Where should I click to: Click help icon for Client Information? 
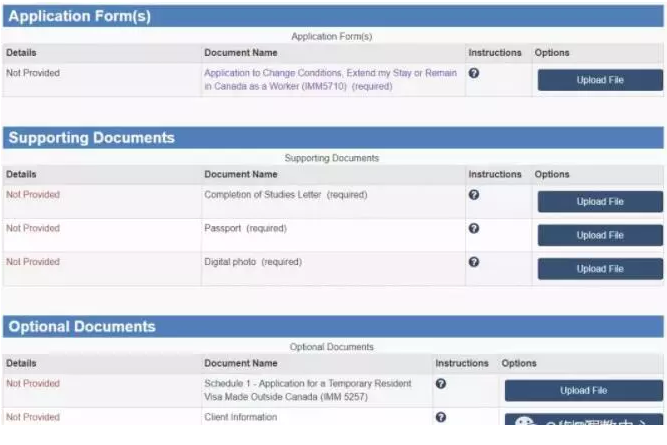tap(441, 418)
